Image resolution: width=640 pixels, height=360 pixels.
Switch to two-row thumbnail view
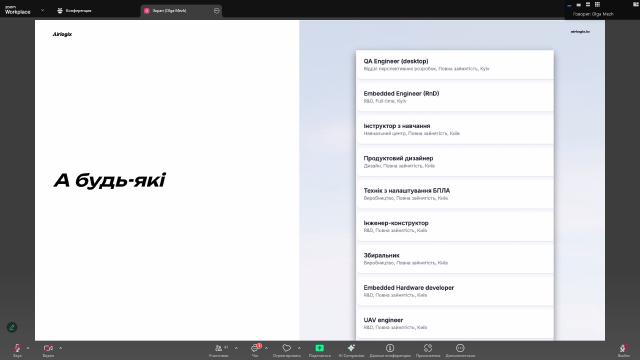(x=588, y=4)
